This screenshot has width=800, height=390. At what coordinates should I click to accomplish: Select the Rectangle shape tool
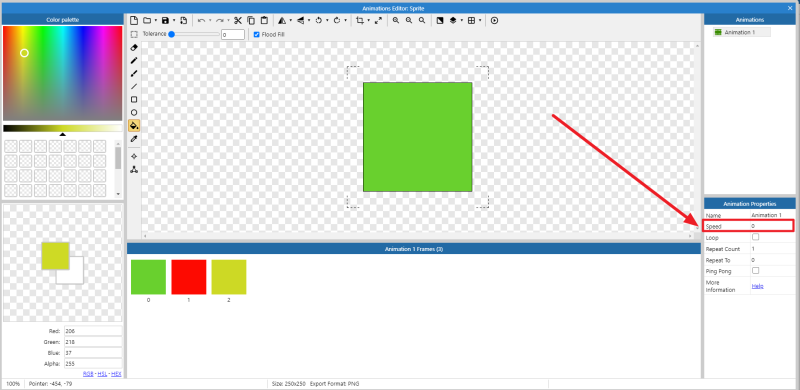(x=134, y=100)
